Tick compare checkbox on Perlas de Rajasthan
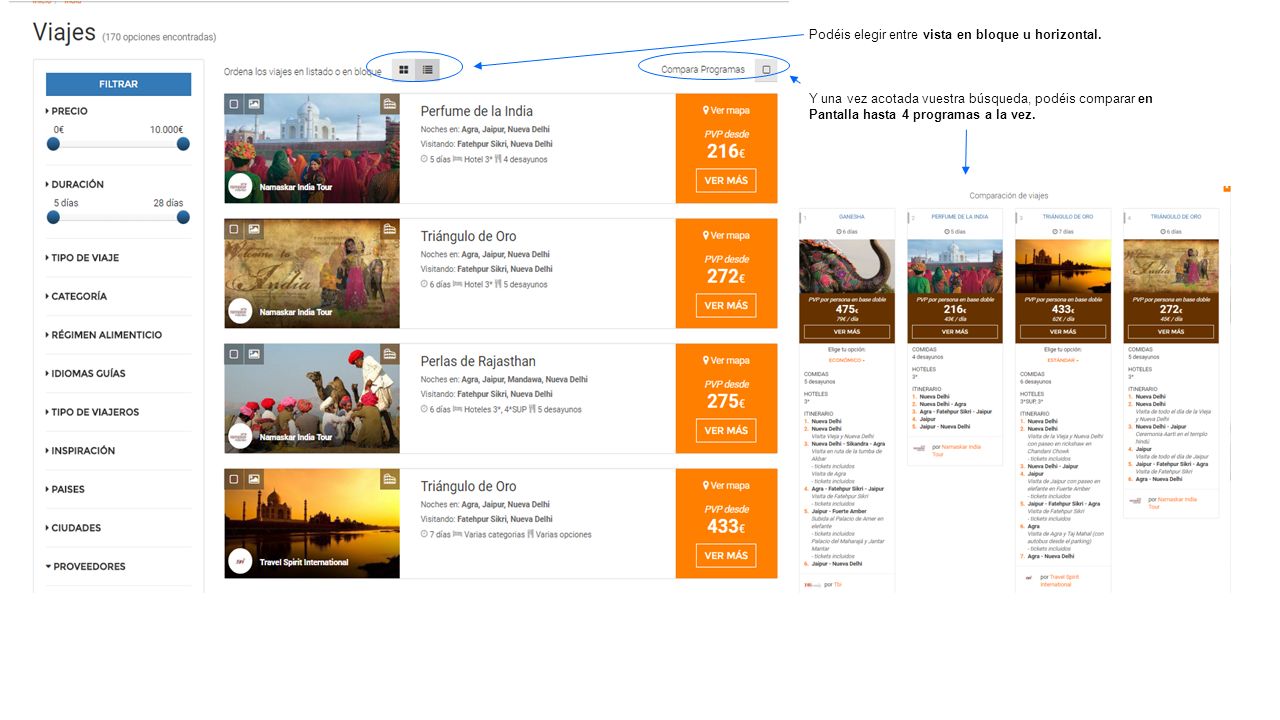 pyautogui.click(x=234, y=354)
